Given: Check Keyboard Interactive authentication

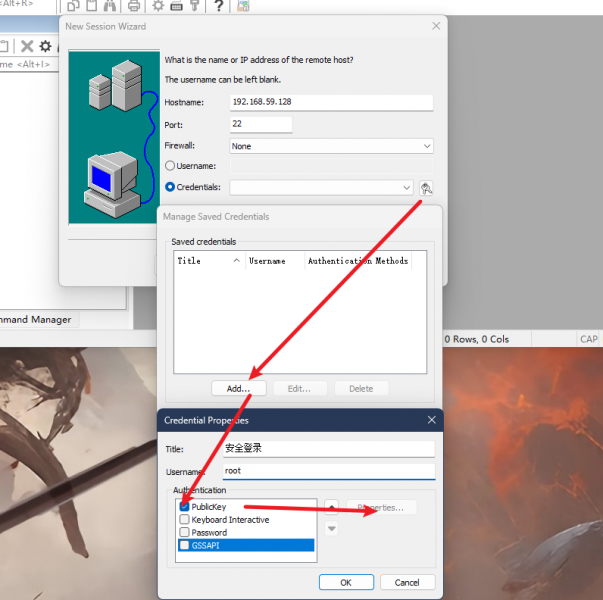Looking at the screenshot, I should pos(185,520).
